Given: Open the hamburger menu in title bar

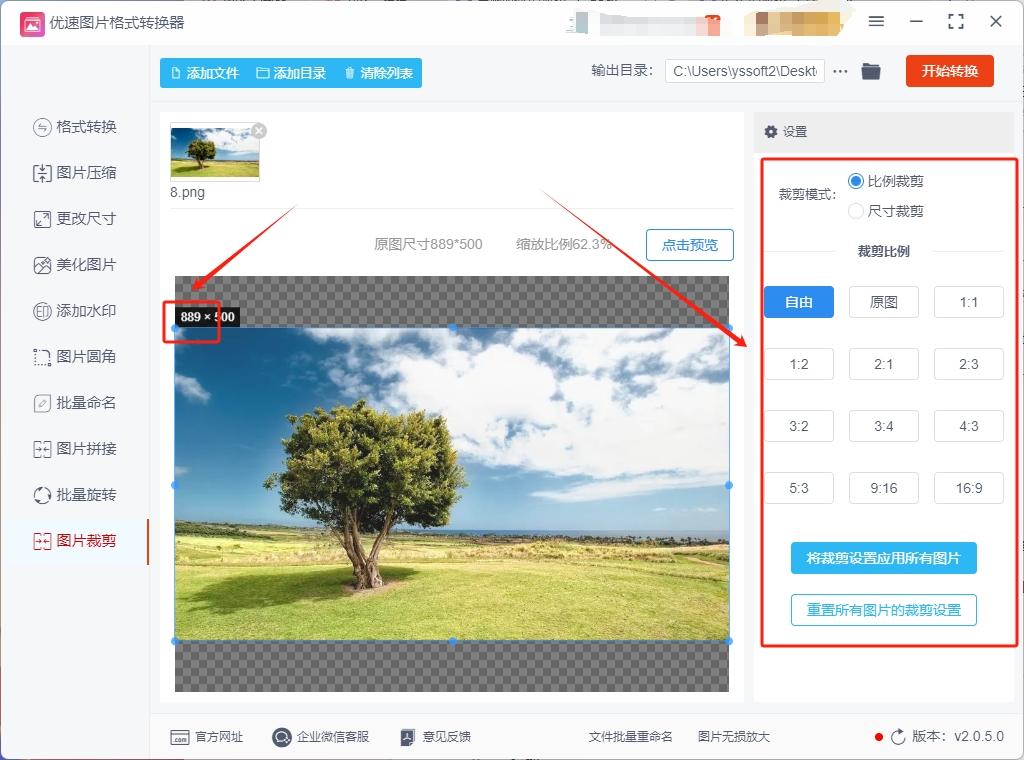Looking at the screenshot, I should tap(876, 22).
